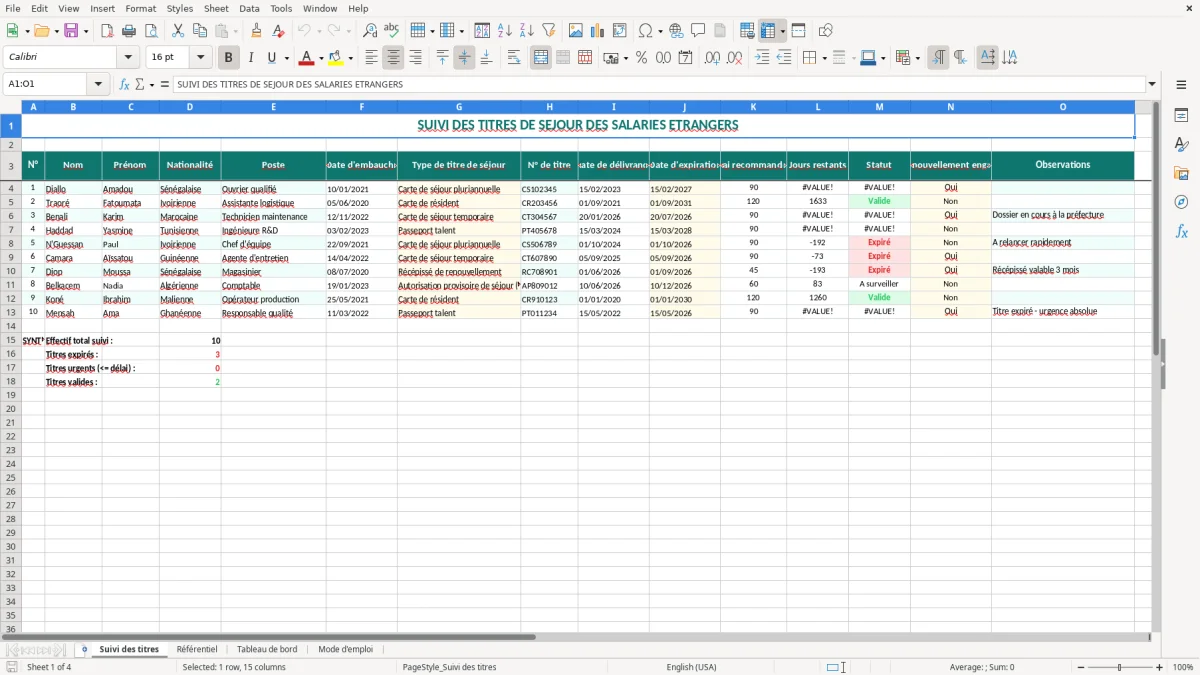Open the Borders dropdown arrow
The width and height of the screenshot is (1200, 675).
(x=823, y=58)
